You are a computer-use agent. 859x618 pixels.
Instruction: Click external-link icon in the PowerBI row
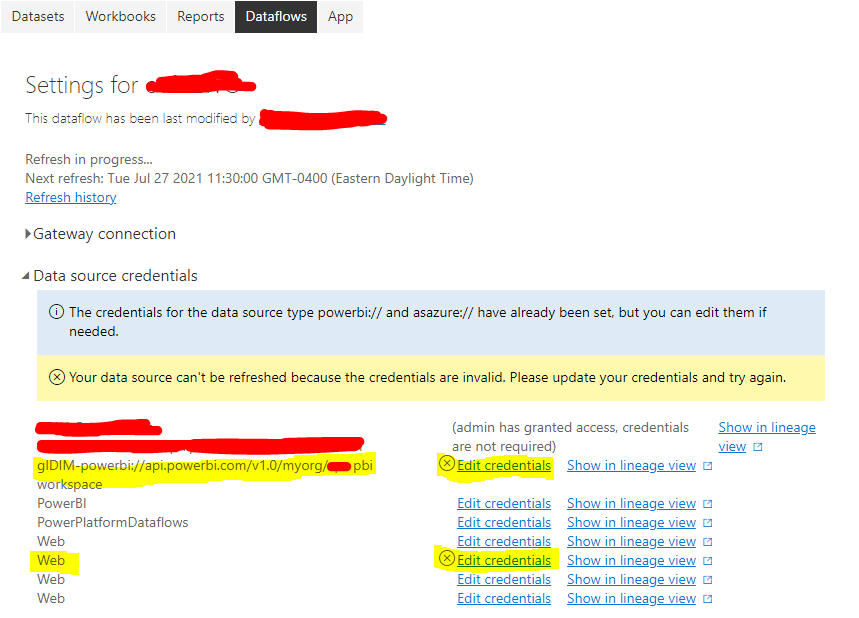[708, 503]
